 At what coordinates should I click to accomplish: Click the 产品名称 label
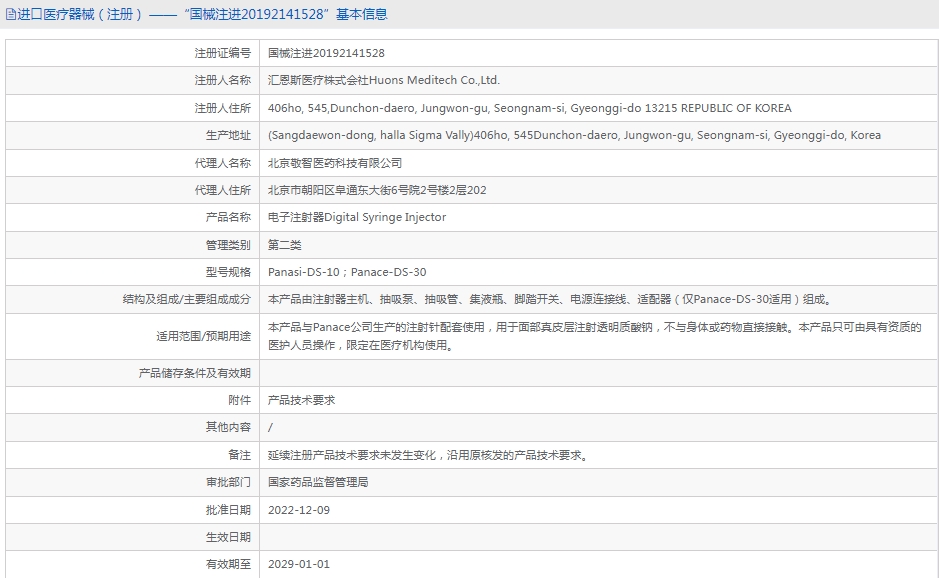click(228, 217)
